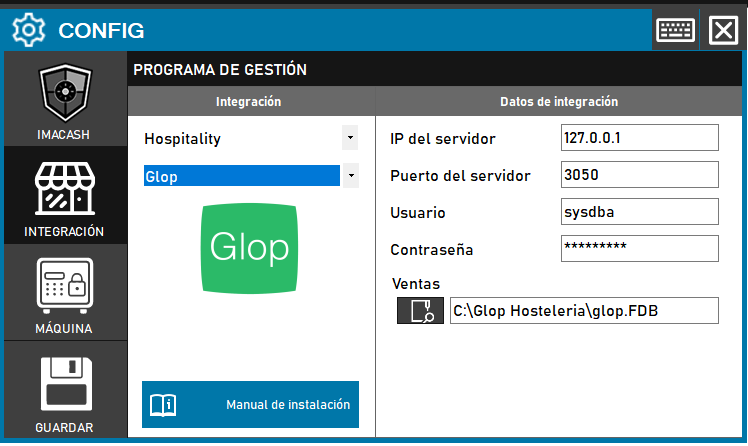Expand the Hospitality dropdown arrow
The width and height of the screenshot is (748, 446).
point(350,138)
